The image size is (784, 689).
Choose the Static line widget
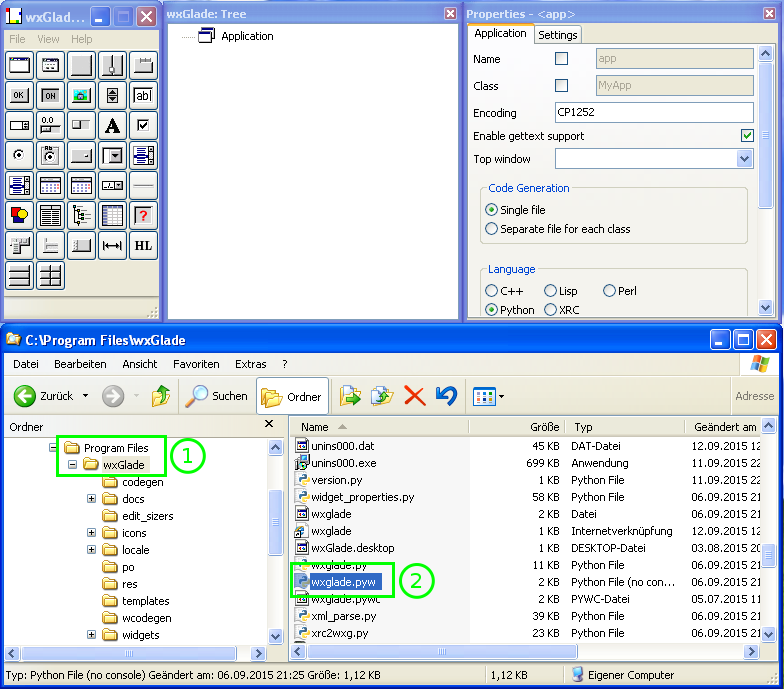click(143, 186)
